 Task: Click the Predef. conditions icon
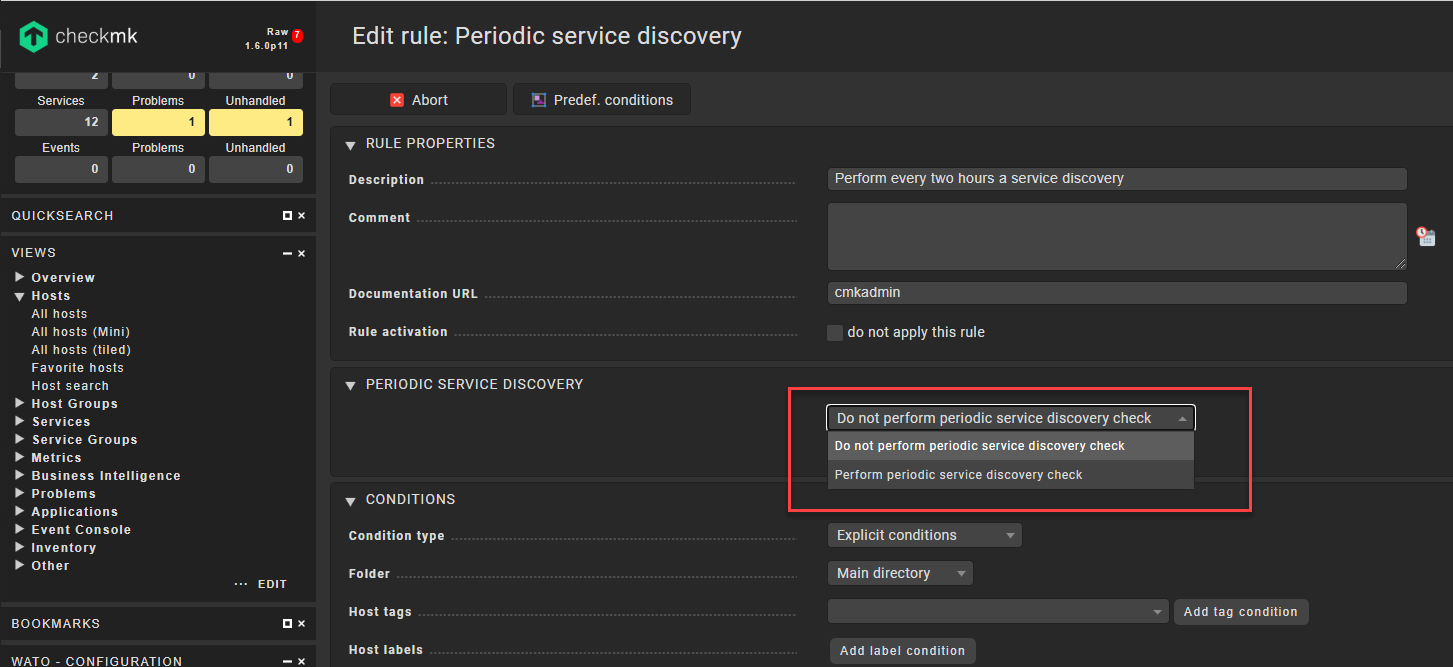coord(539,100)
